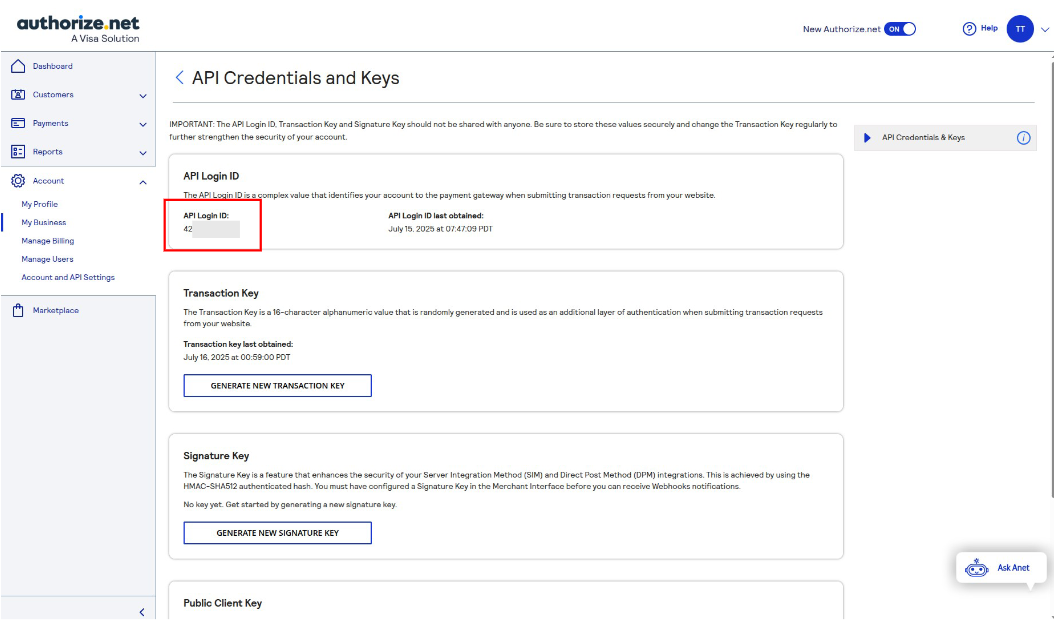Collapse the Account menu chevron

pos(142,182)
